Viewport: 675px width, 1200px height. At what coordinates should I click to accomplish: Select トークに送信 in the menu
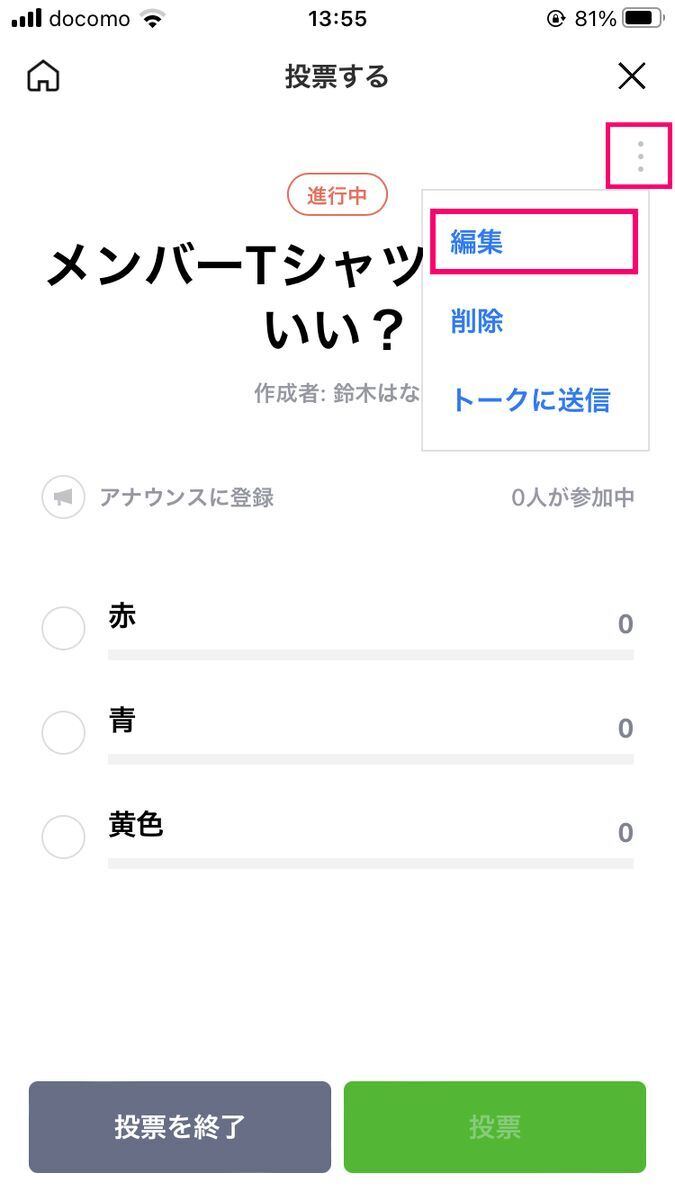click(x=533, y=400)
